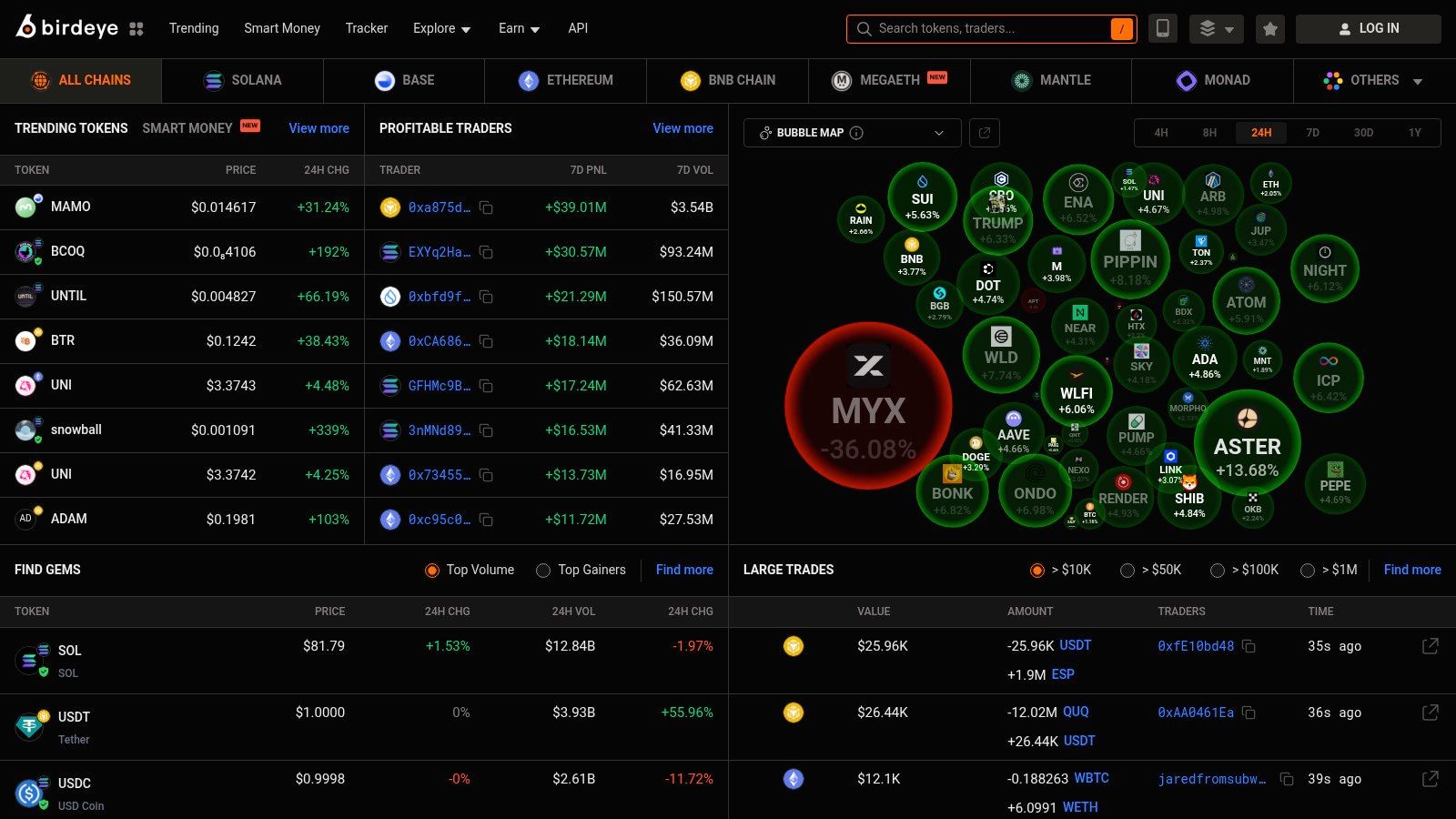This screenshot has width=1456, height=819.
Task: Click the USDT Tether token icon
Action: [x=30, y=726]
